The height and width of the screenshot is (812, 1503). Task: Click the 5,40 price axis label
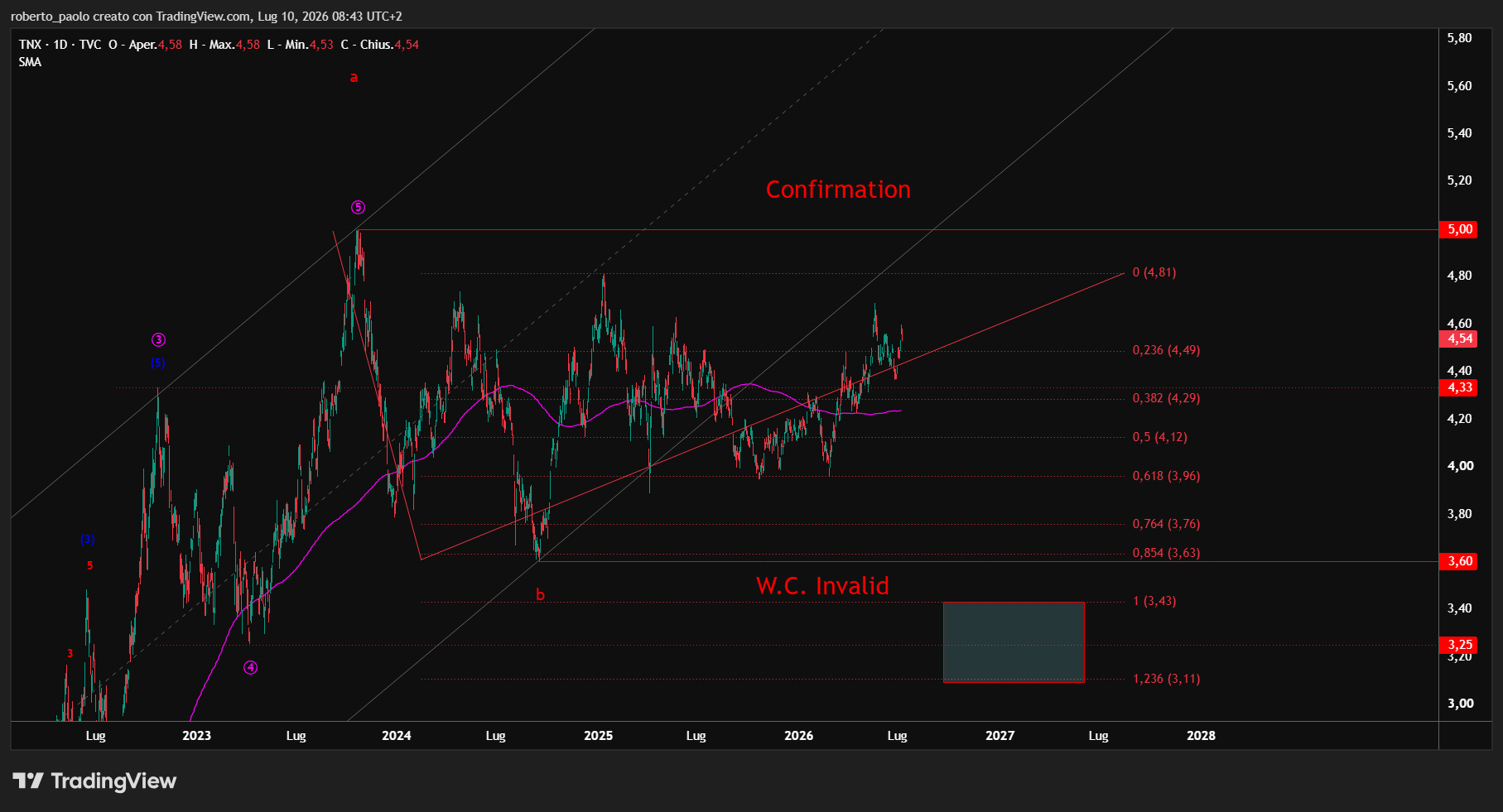1459,133
